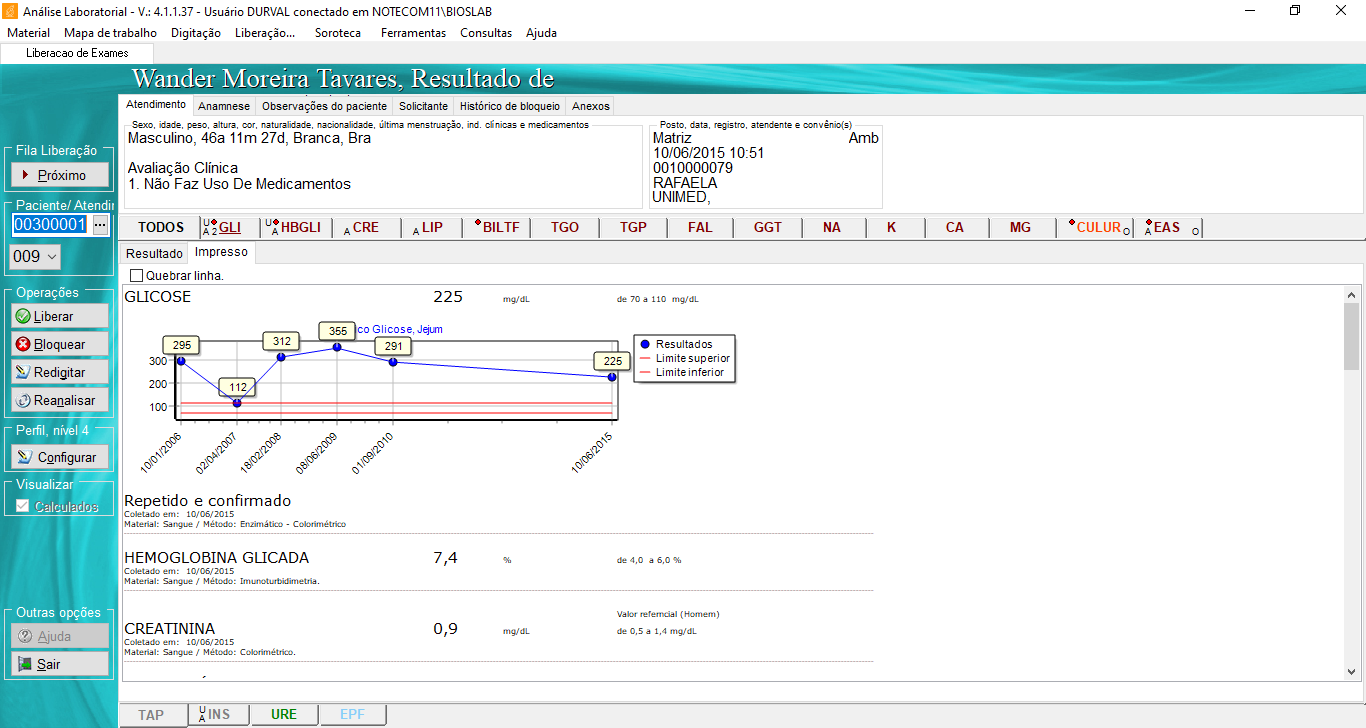Click the Liberar button
This screenshot has width=1366, height=728.
click(x=59, y=316)
